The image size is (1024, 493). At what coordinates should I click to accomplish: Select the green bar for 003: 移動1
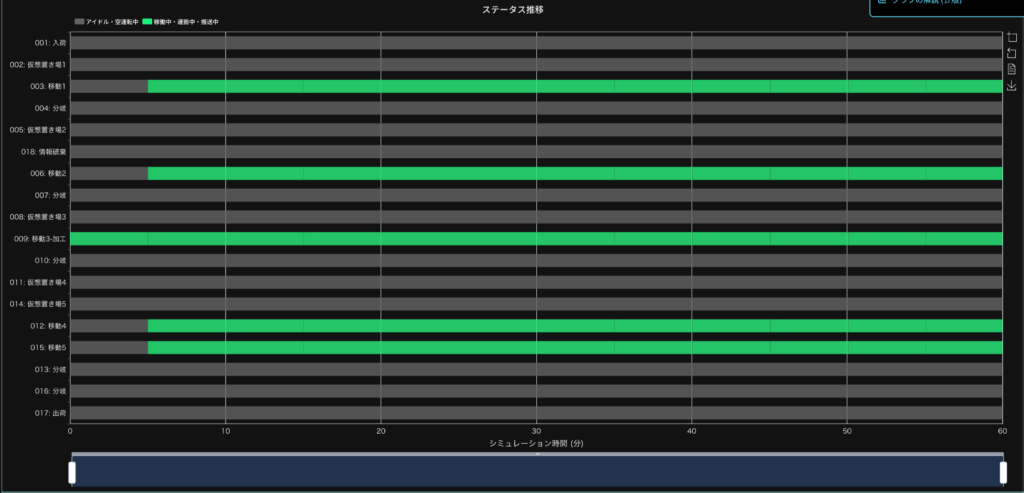tap(575, 87)
